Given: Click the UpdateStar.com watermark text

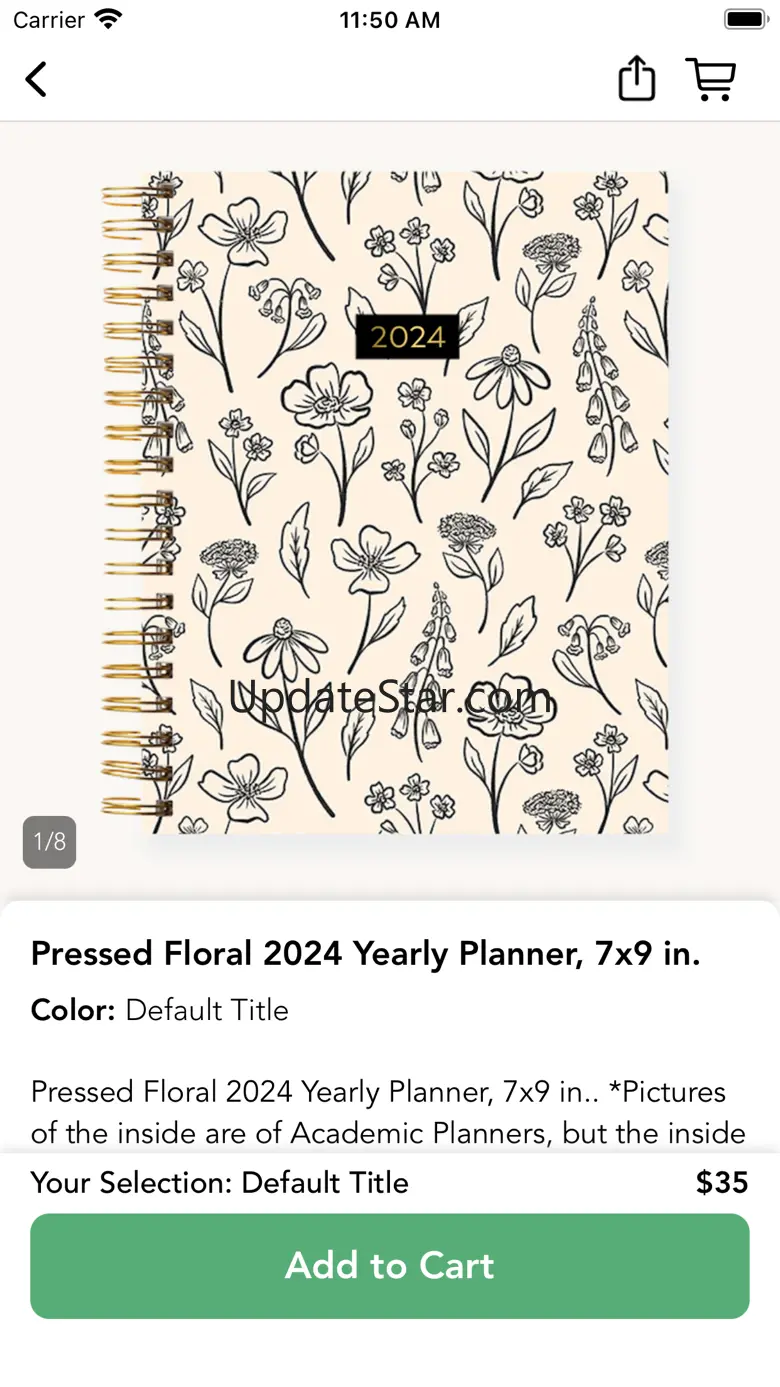Looking at the screenshot, I should click(391, 697).
